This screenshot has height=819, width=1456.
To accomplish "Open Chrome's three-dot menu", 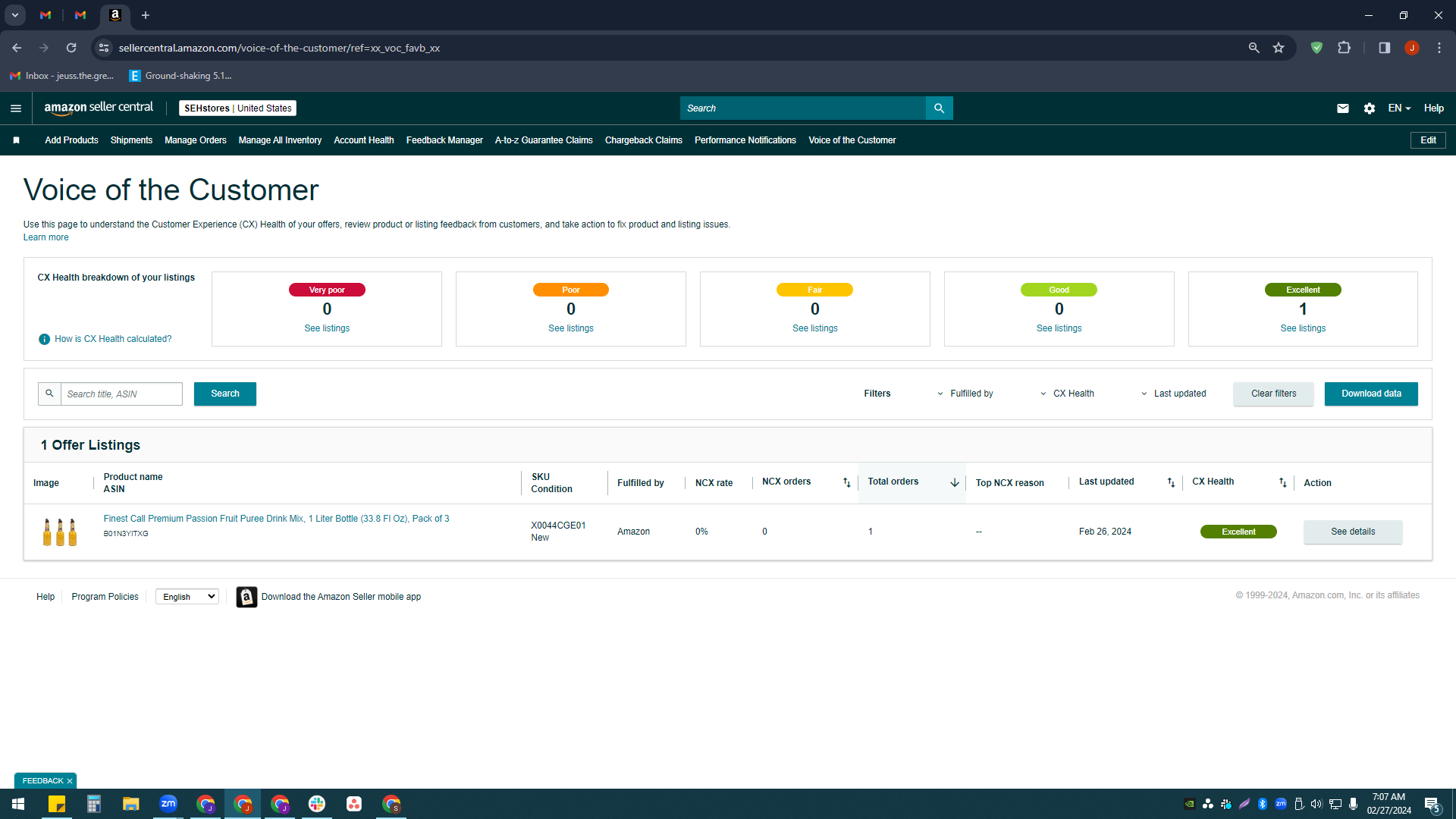I will point(1439,48).
